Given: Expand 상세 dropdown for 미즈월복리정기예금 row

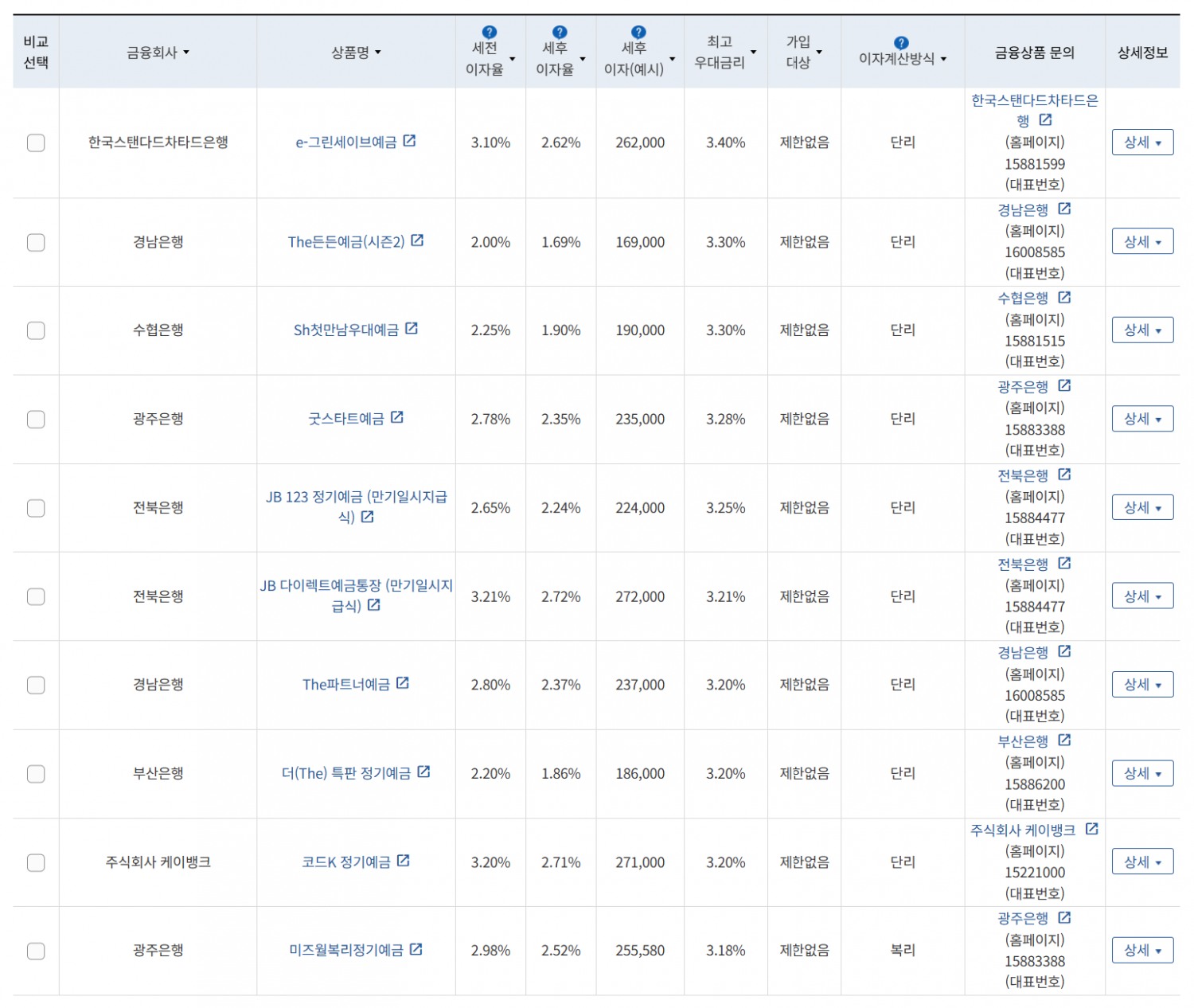Looking at the screenshot, I should click(1142, 950).
